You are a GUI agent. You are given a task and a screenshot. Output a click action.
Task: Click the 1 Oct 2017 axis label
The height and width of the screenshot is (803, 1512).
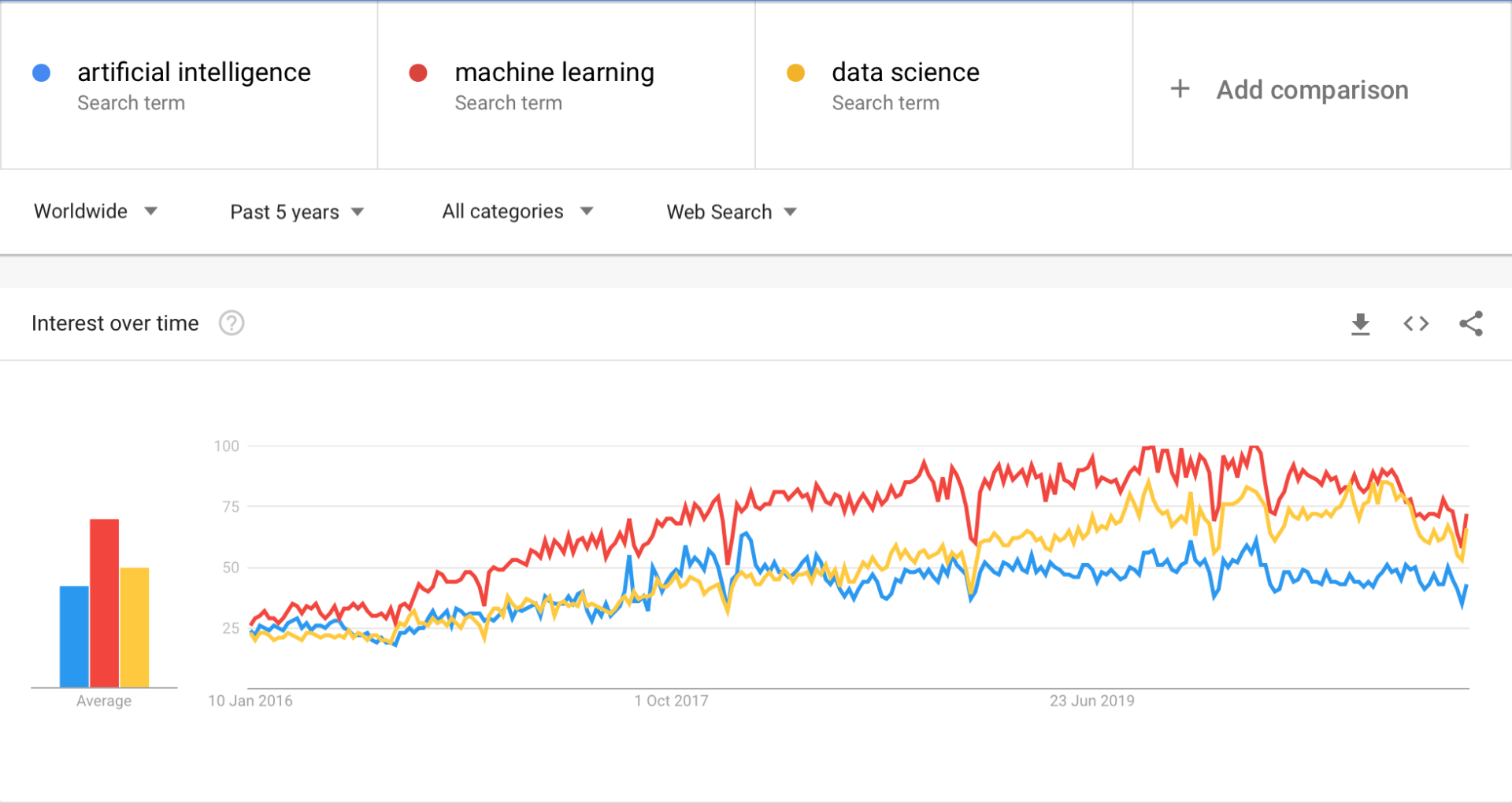click(x=672, y=700)
